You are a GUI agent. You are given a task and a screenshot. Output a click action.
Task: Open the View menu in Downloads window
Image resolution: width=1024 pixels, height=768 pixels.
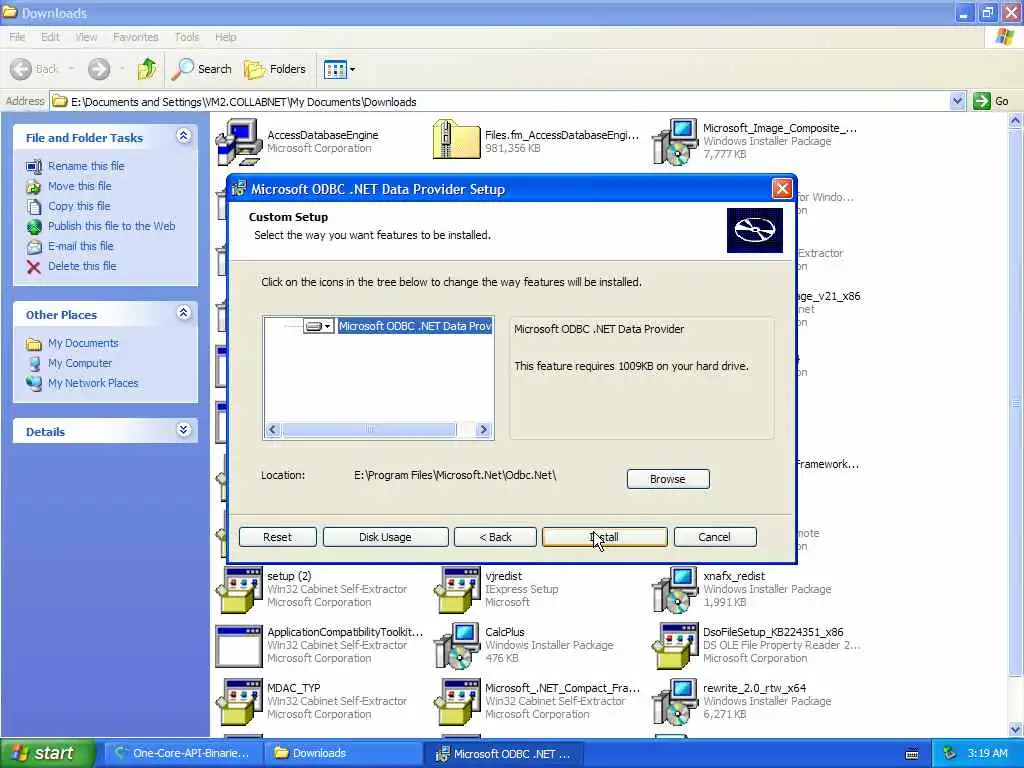[86, 37]
